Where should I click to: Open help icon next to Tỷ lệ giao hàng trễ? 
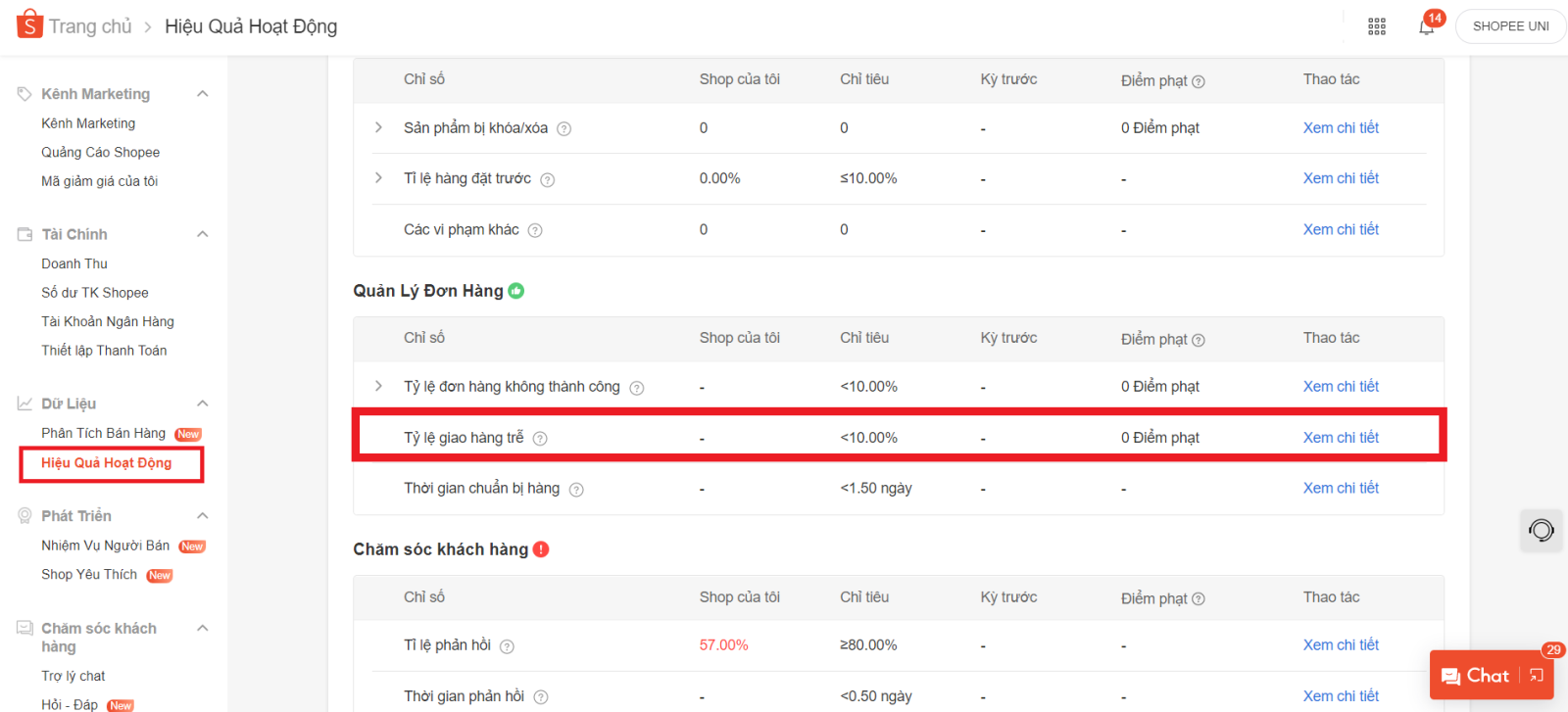tap(540, 439)
